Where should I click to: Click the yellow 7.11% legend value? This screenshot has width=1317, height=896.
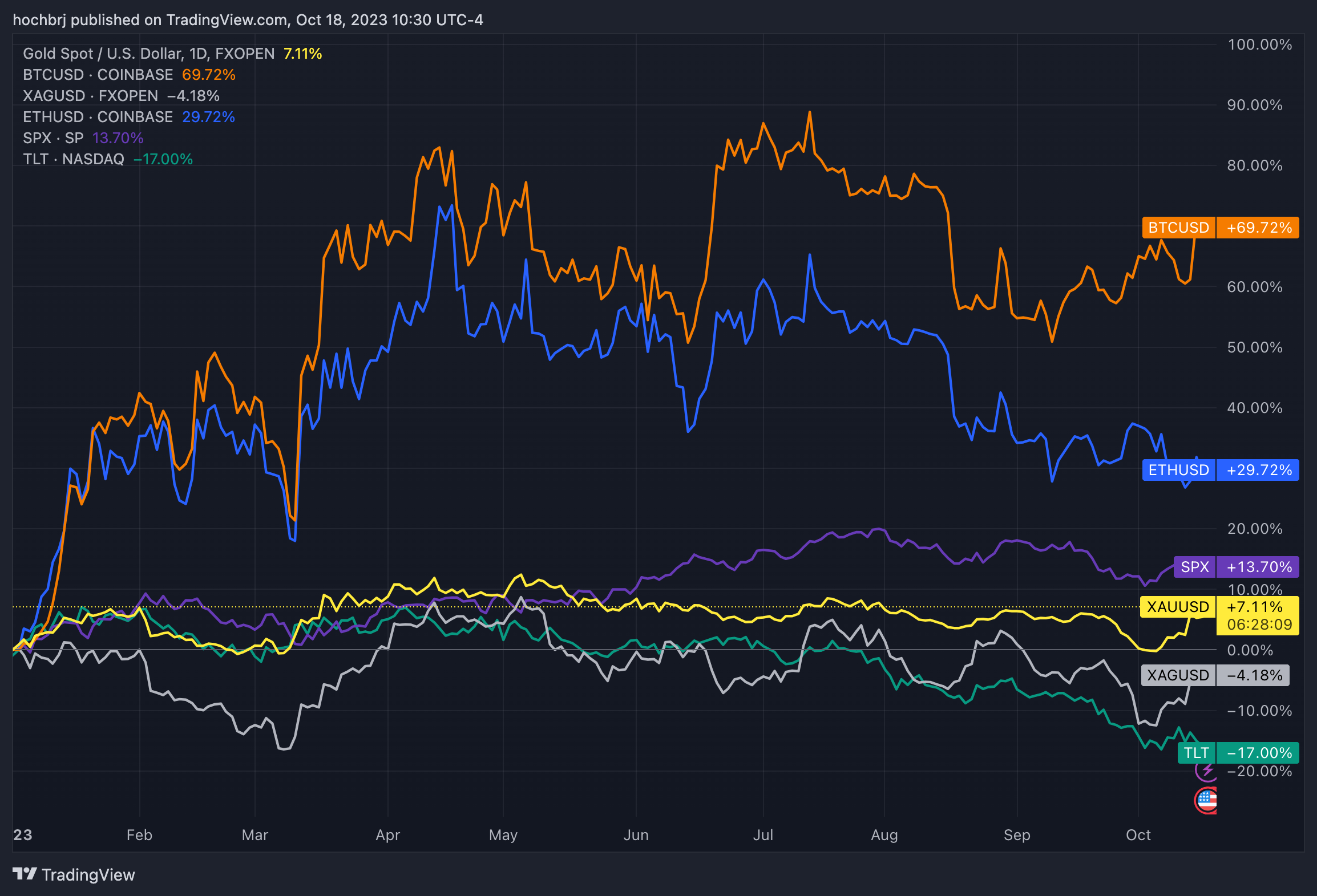303,54
